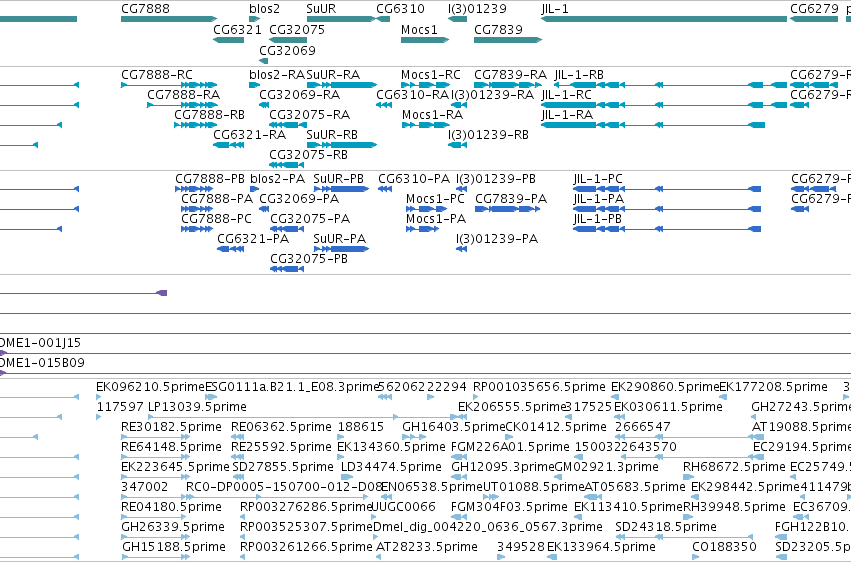Select the CG7839-PA protein label
Image resolution: width=851 pixels, height=562 pixels.
511,199
